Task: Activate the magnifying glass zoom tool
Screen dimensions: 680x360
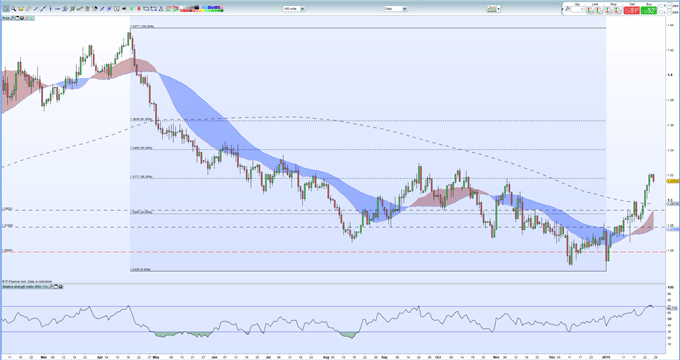Action: [x=13, y=9]
